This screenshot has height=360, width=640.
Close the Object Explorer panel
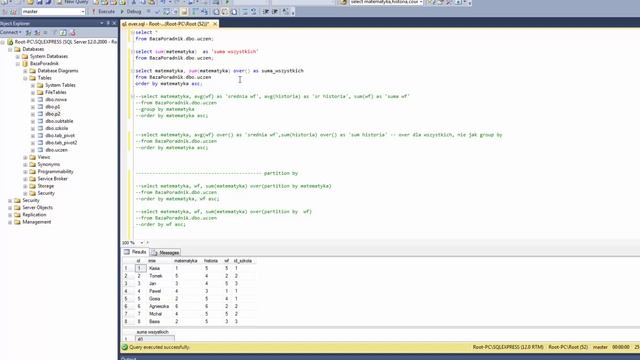[x=114, y=23]
